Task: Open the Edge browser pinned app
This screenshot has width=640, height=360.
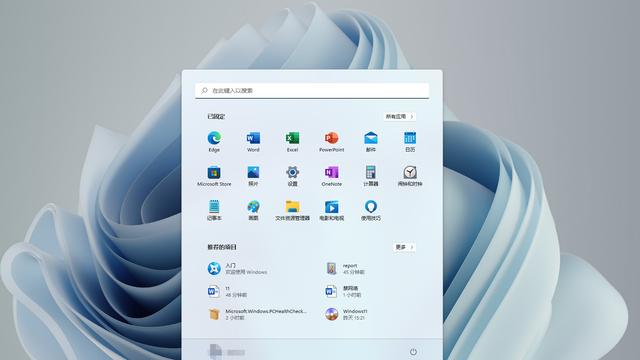Action: [x=214, y=142]
